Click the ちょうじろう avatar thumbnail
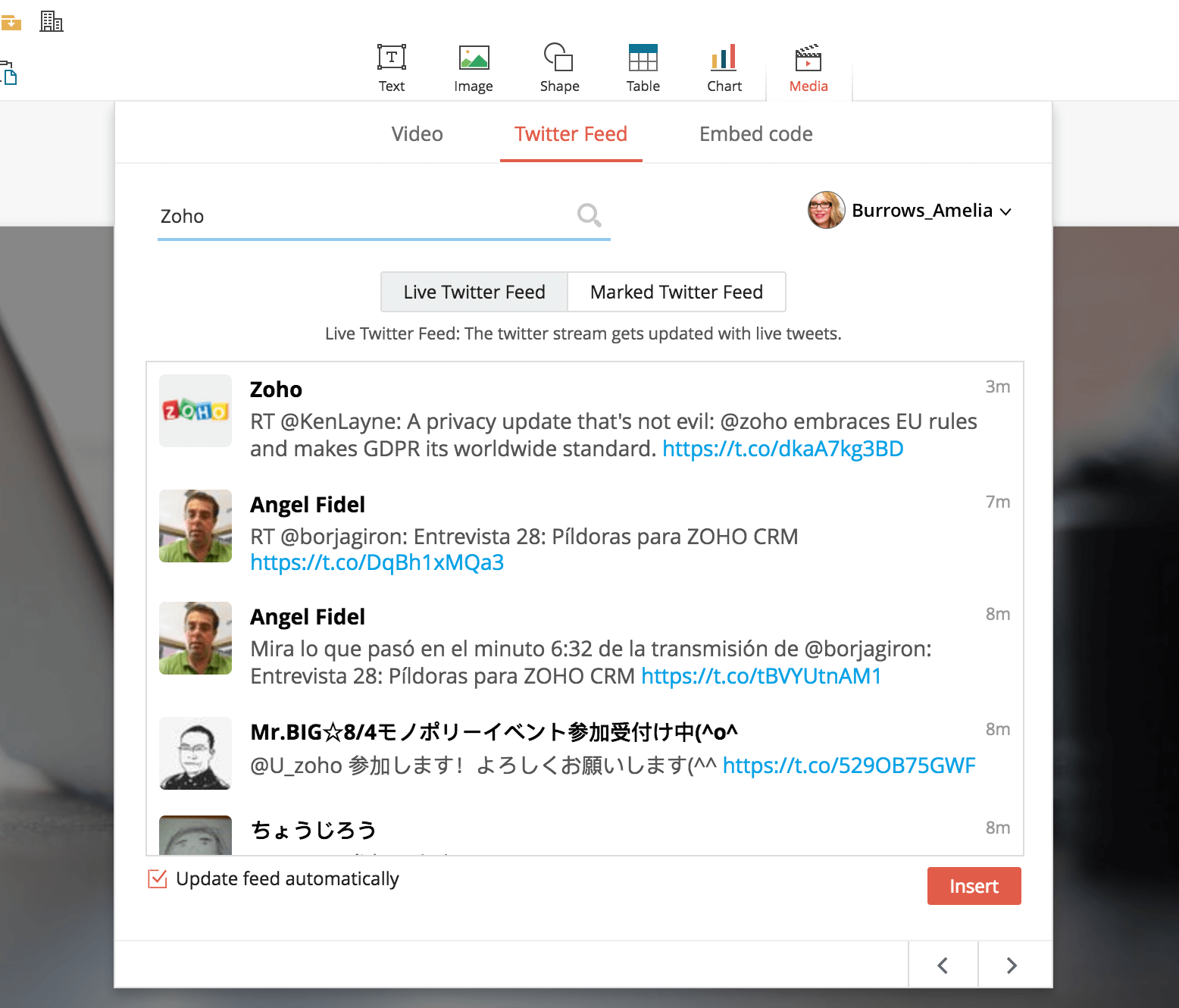Screen dimensions: 1179x1008 click(195, 835)
